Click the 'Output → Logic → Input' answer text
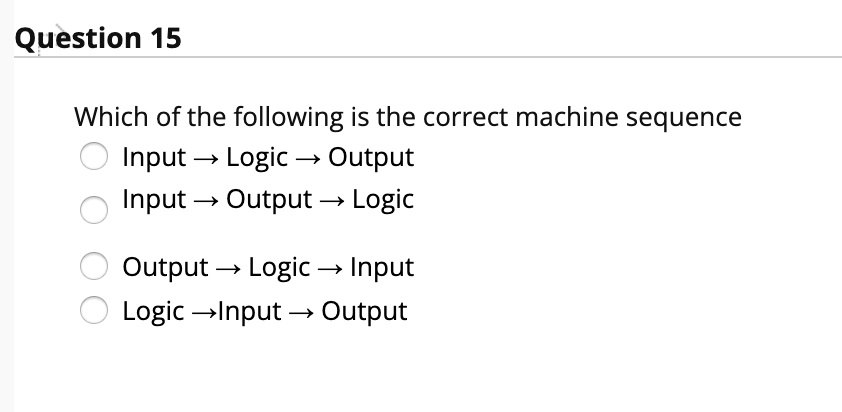 coord(268,268)
